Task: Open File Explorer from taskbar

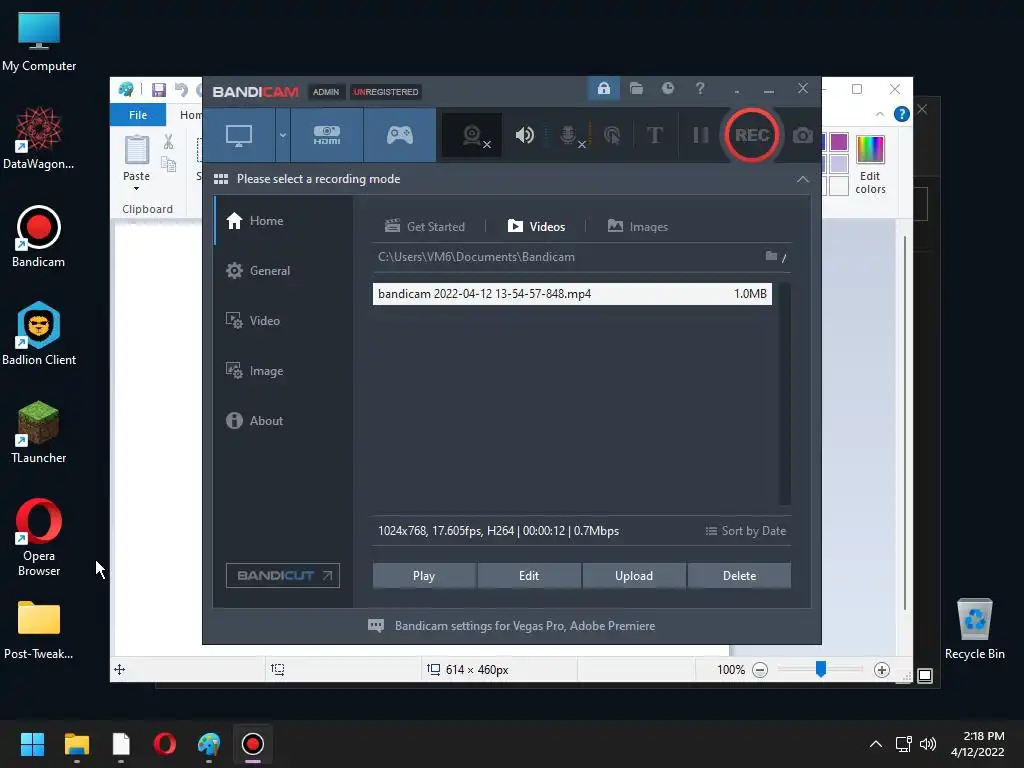Action: tap(76, 744)
